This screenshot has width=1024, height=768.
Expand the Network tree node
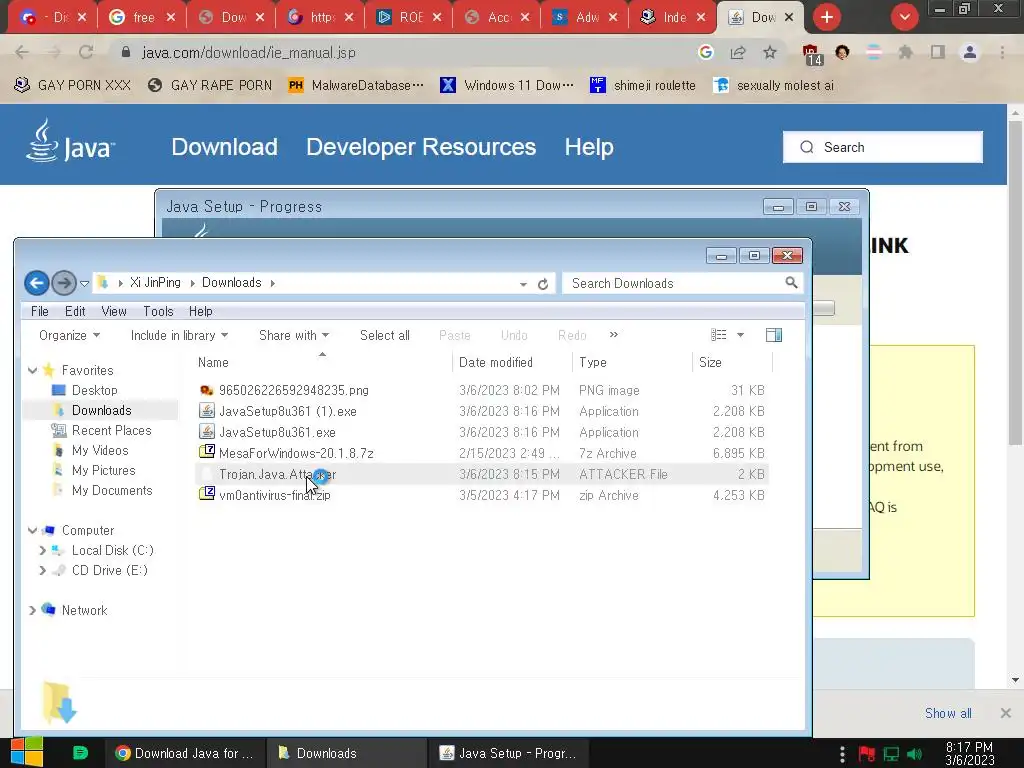(32, 610)
